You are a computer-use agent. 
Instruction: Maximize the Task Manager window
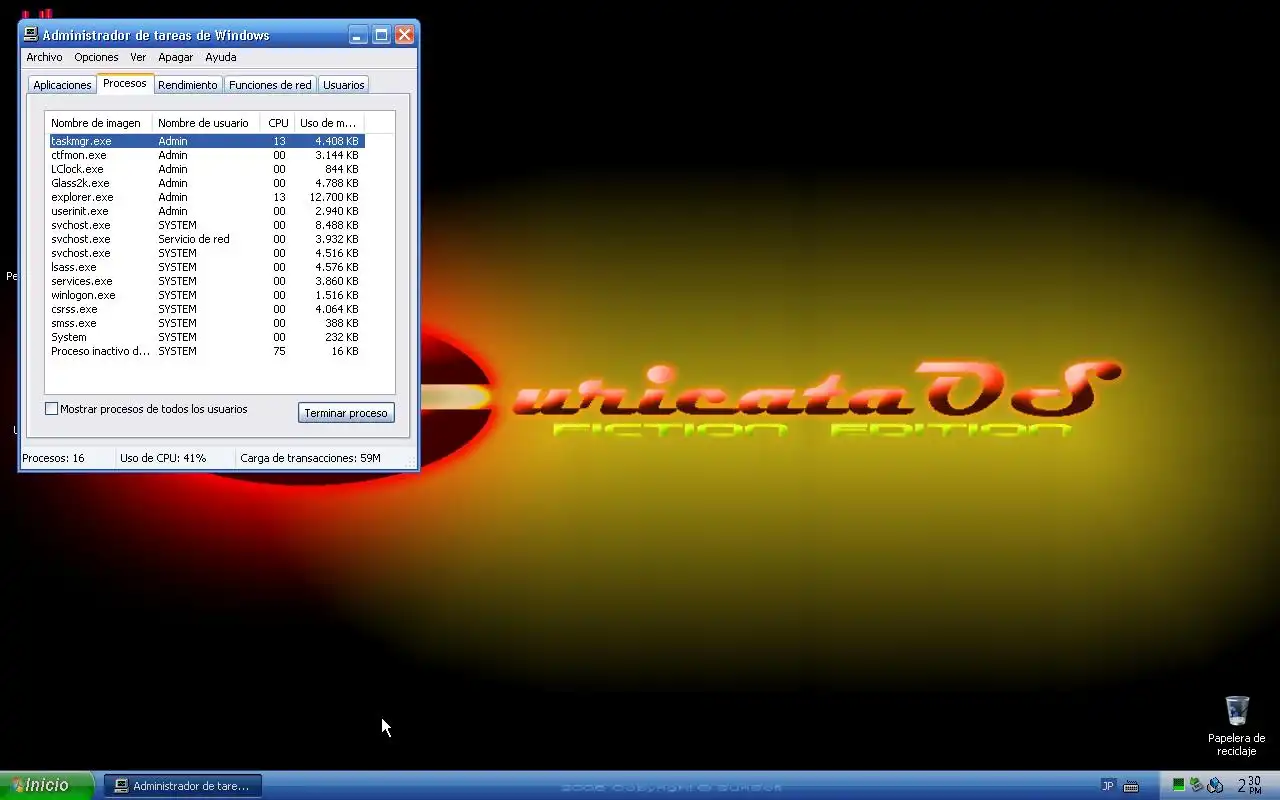(x=381, y=35)
